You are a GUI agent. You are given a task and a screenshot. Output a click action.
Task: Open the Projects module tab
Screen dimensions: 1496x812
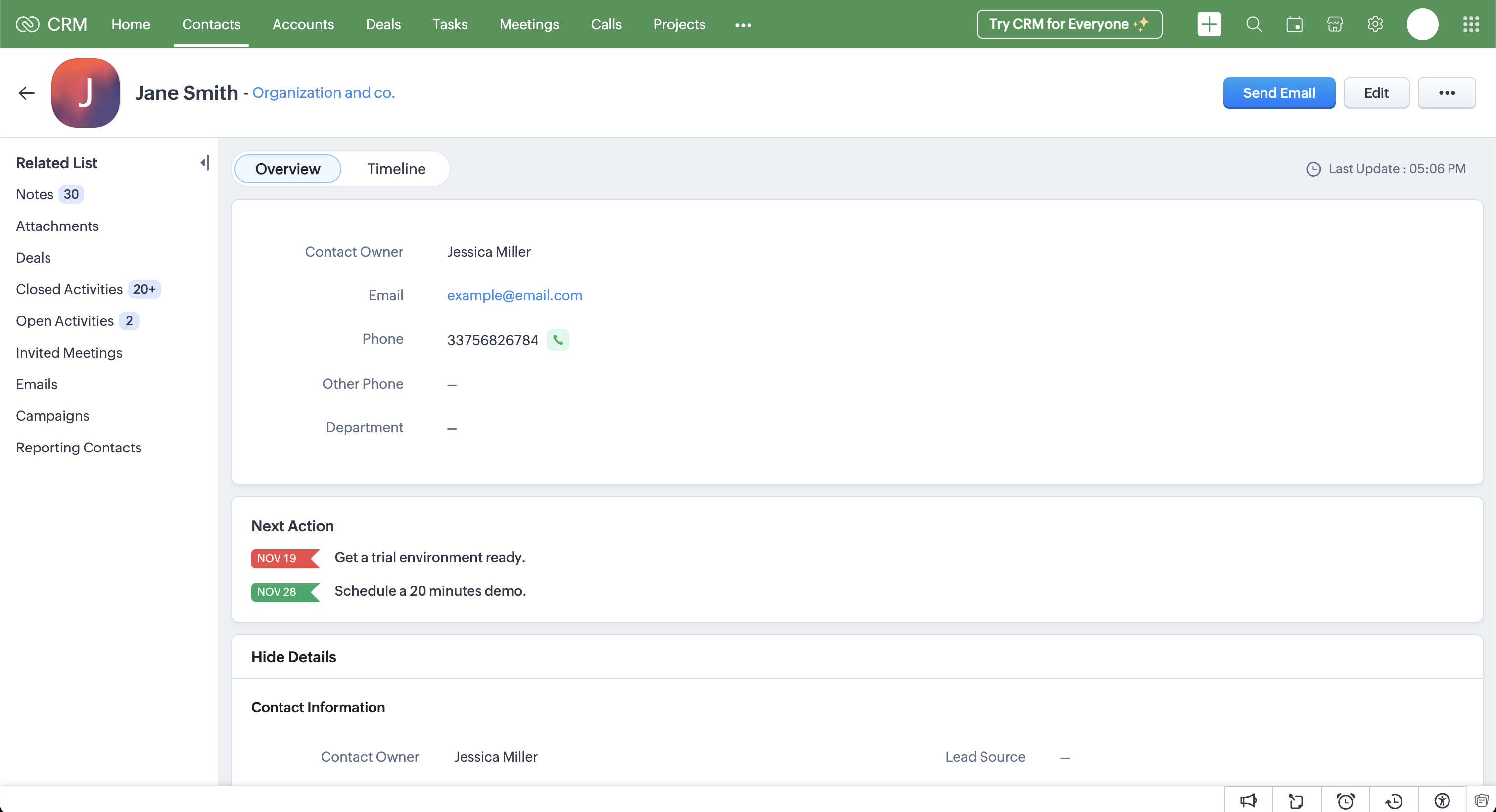tap(679, 24)
